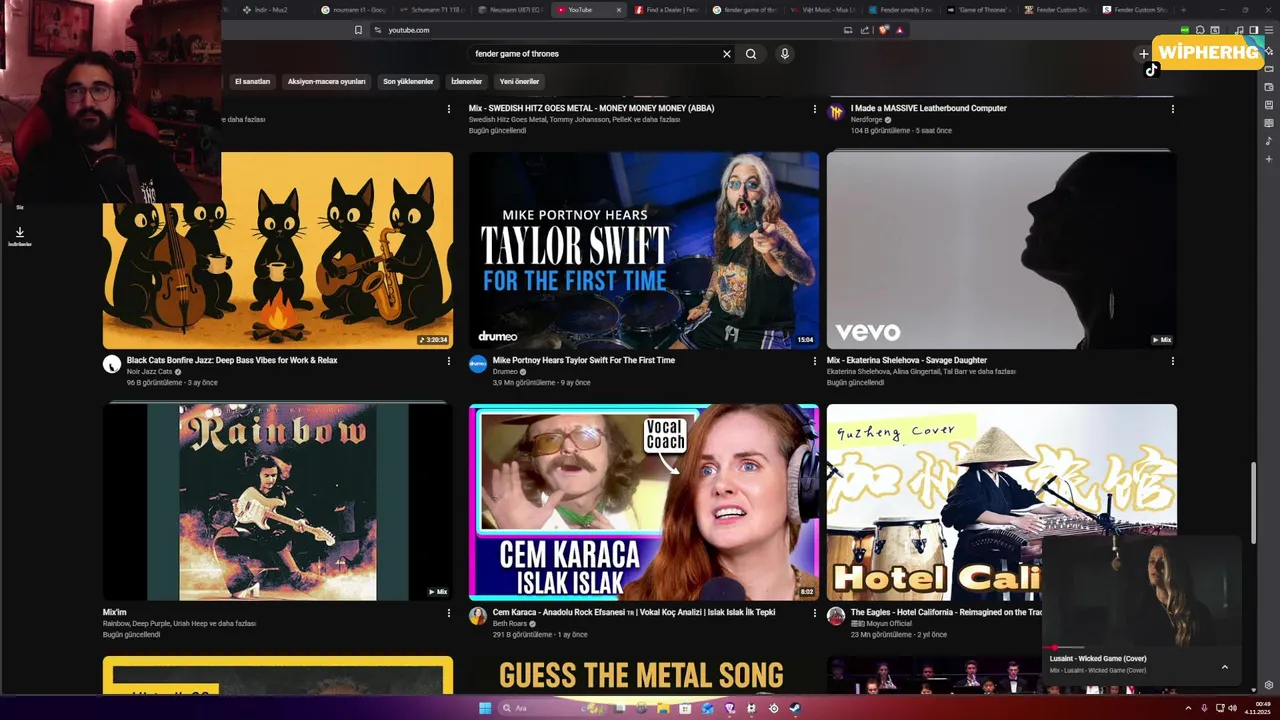
Task: Click the microphone icon in system tray
Action: (x=1204, y=708)
